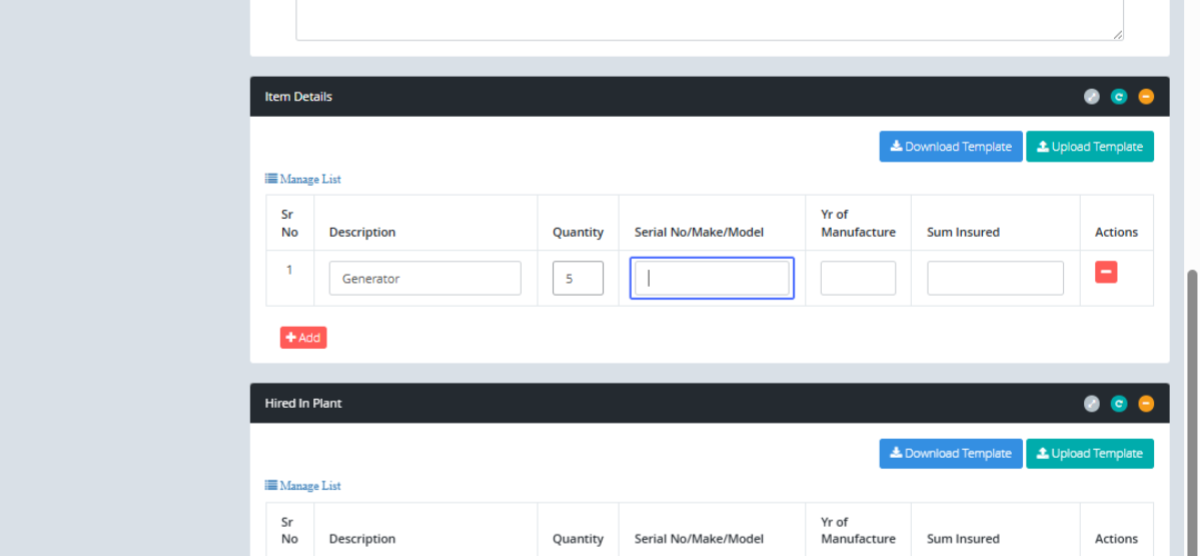
Task: Select the Quantity field showing 5
Action: coord(577,279)
